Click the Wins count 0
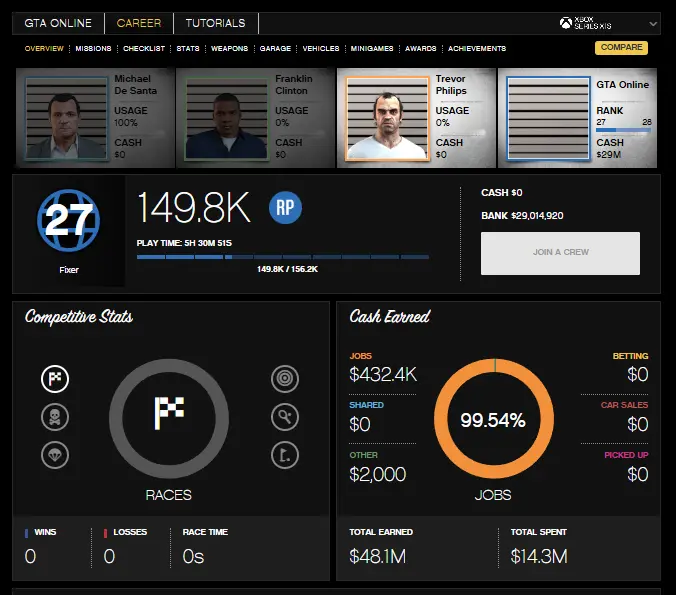The width and height of the screenshot is (676, 595). click(x=30, y=556)
